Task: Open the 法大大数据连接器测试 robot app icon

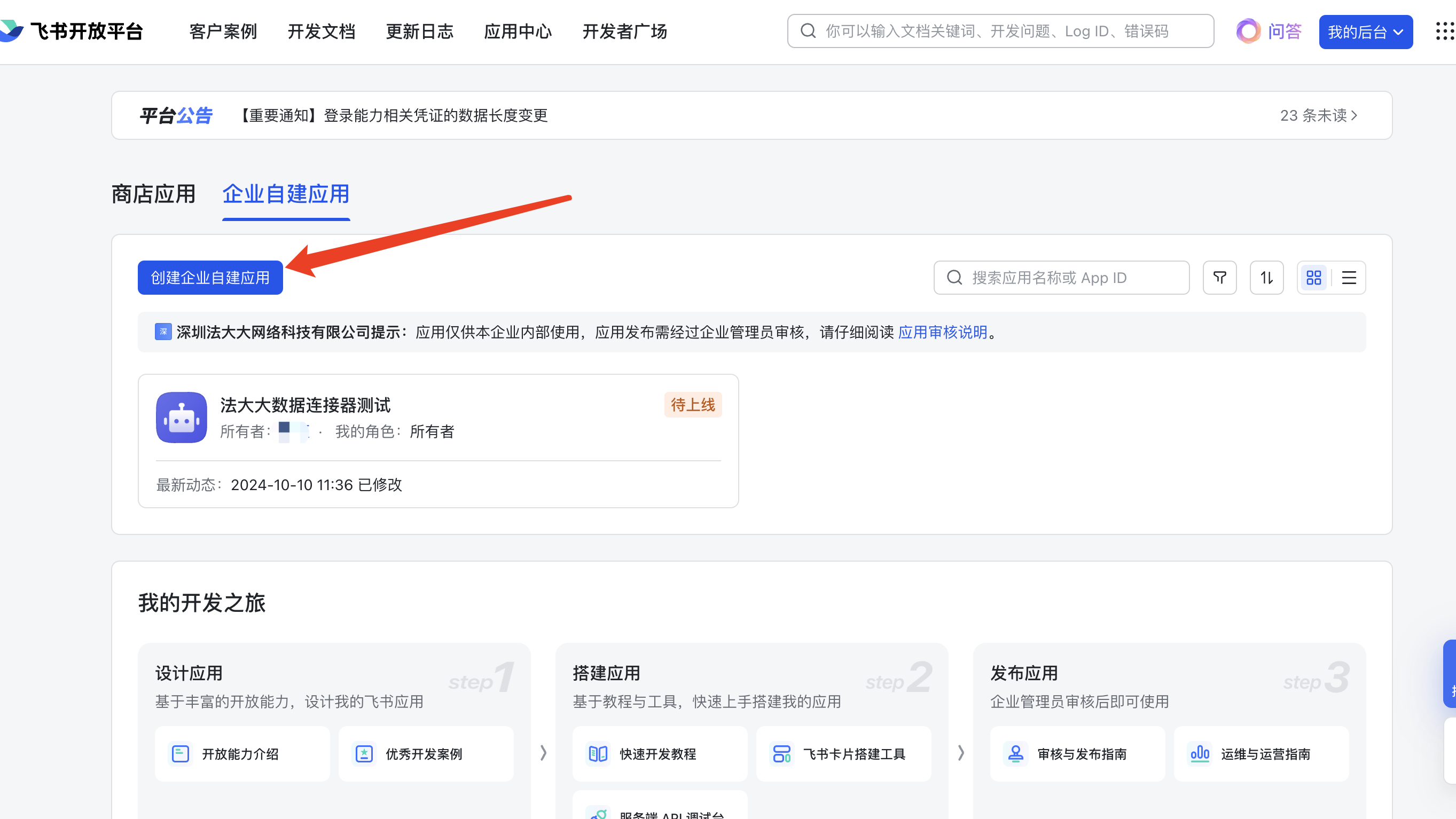Action: pos(182,418)
